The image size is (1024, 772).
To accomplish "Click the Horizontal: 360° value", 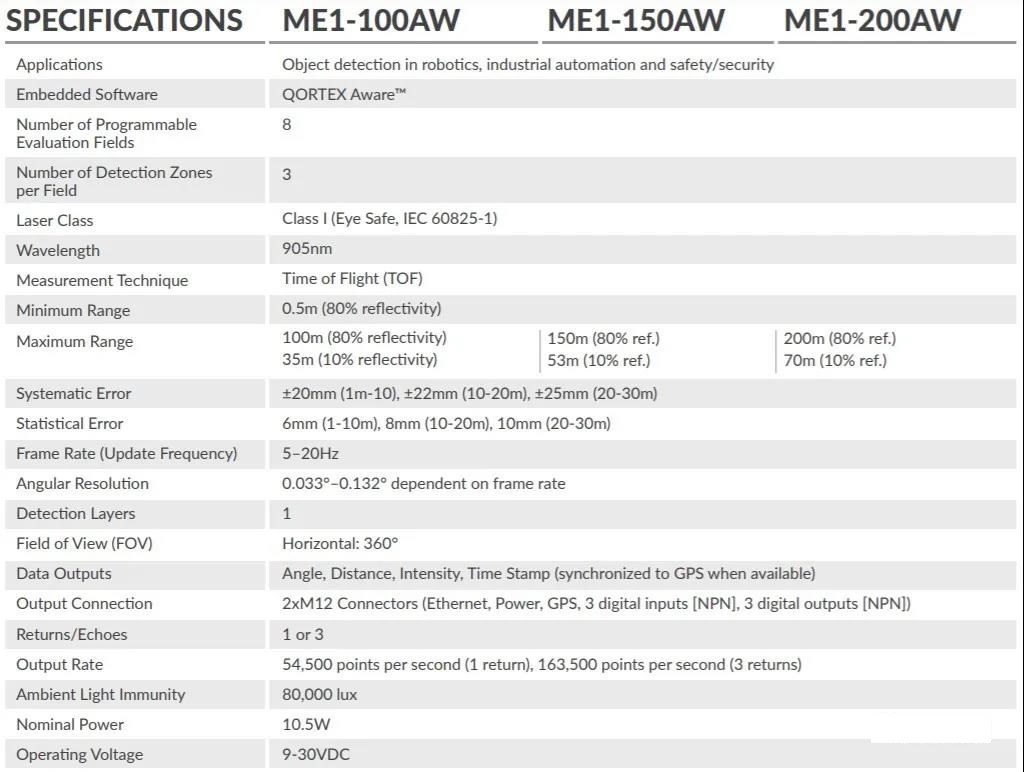I will coord(340,543).
